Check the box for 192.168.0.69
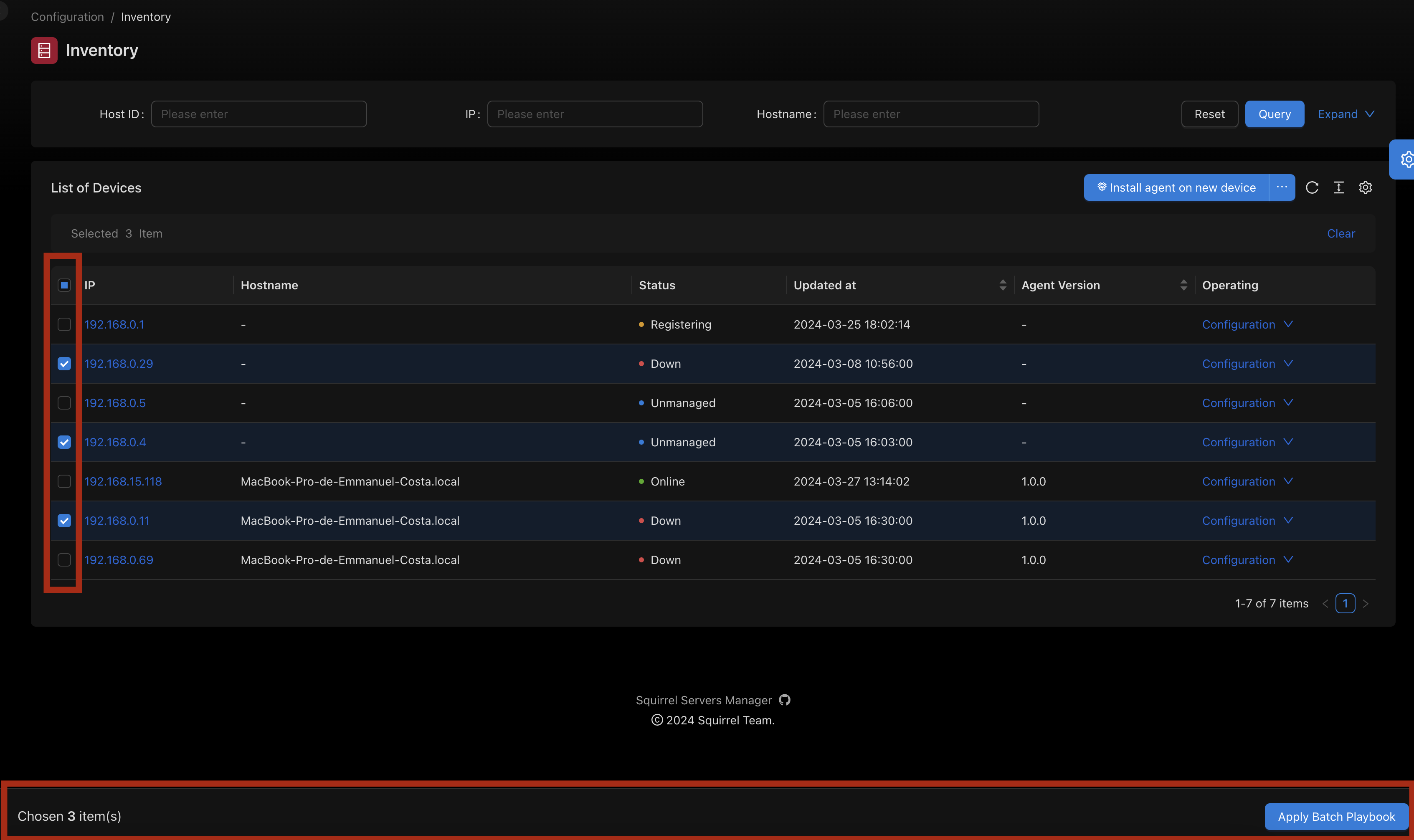1414x840 pixels. [64, 560]
